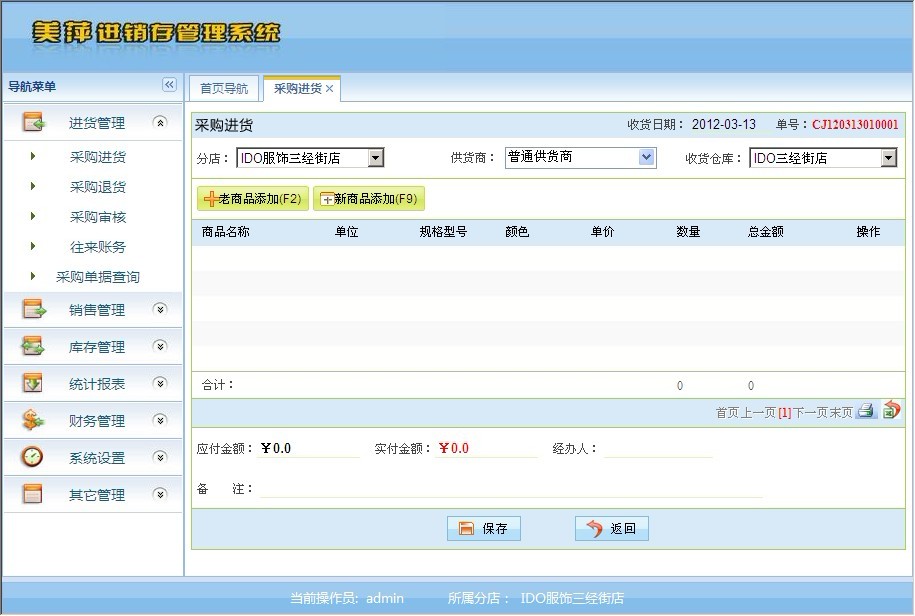The width and height of the screenshot is (915, 616).
Task: Click the arrow bullet before 往来账务
Action: pyautogui.click(x=33, y=246)
